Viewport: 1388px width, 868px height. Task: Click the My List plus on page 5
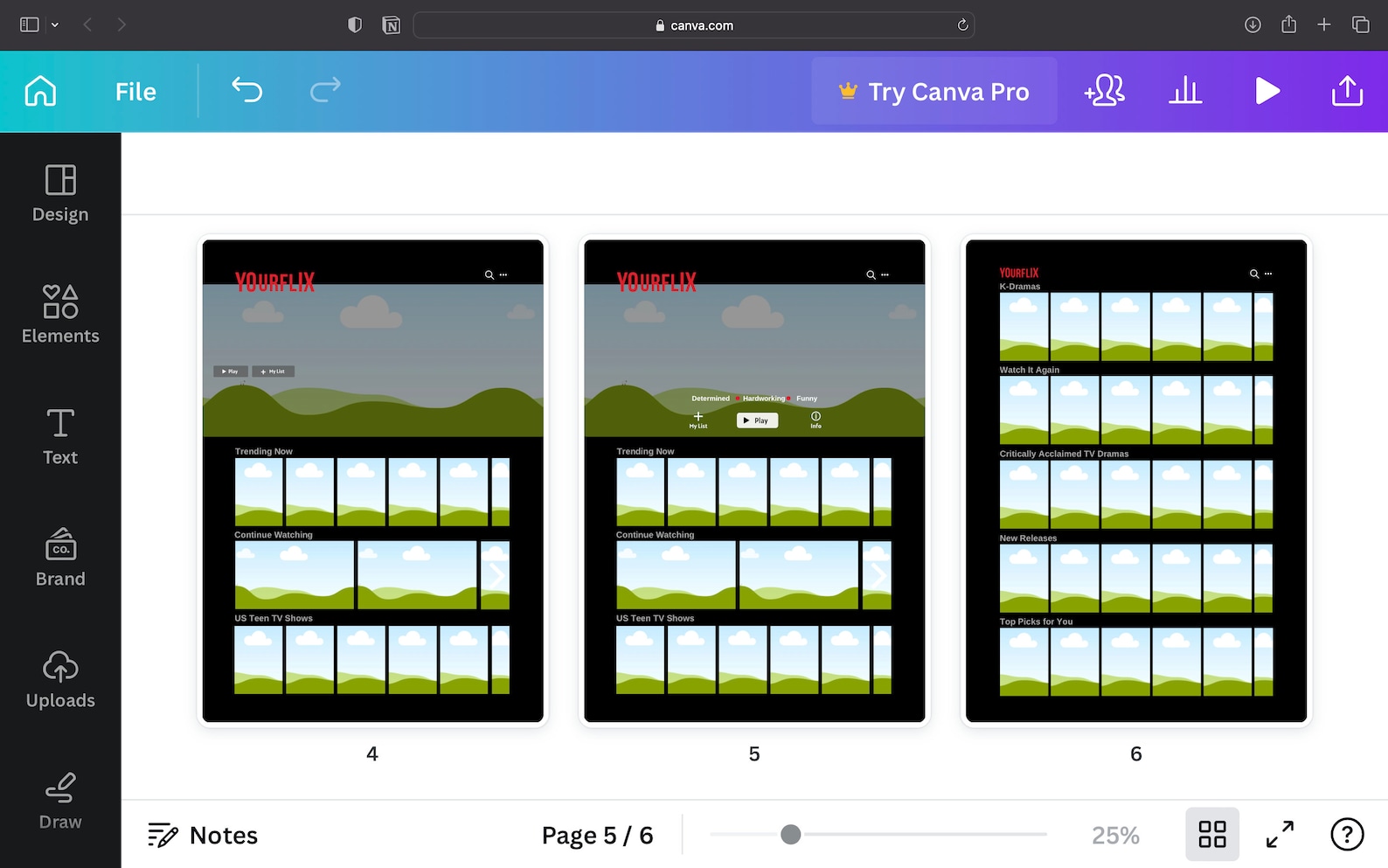click(x=698, y=419)
